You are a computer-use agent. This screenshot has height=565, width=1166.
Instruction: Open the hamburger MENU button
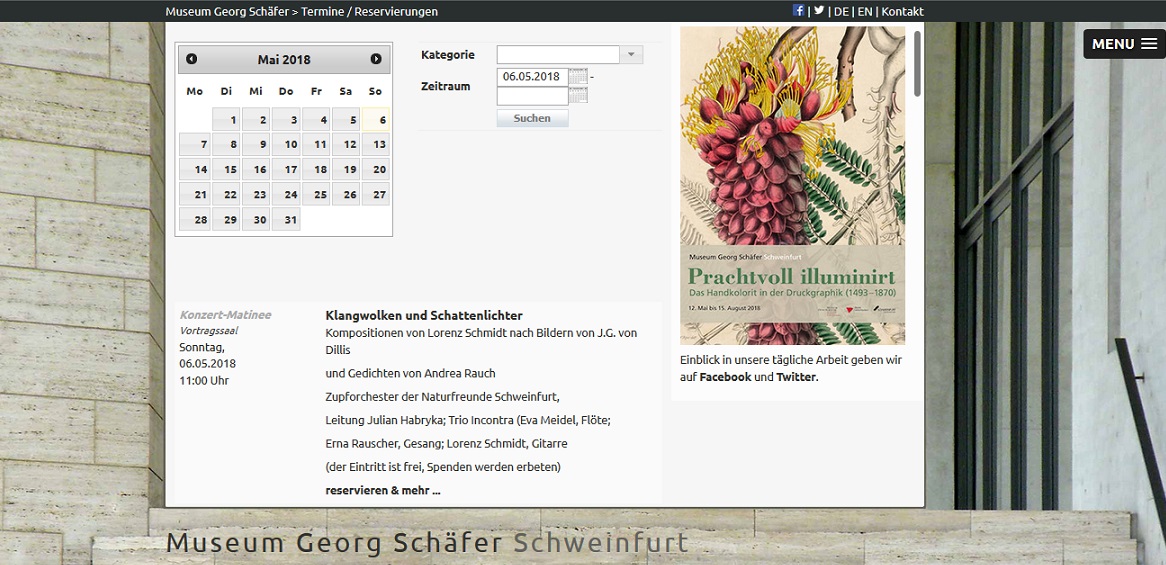(1124, 44)
